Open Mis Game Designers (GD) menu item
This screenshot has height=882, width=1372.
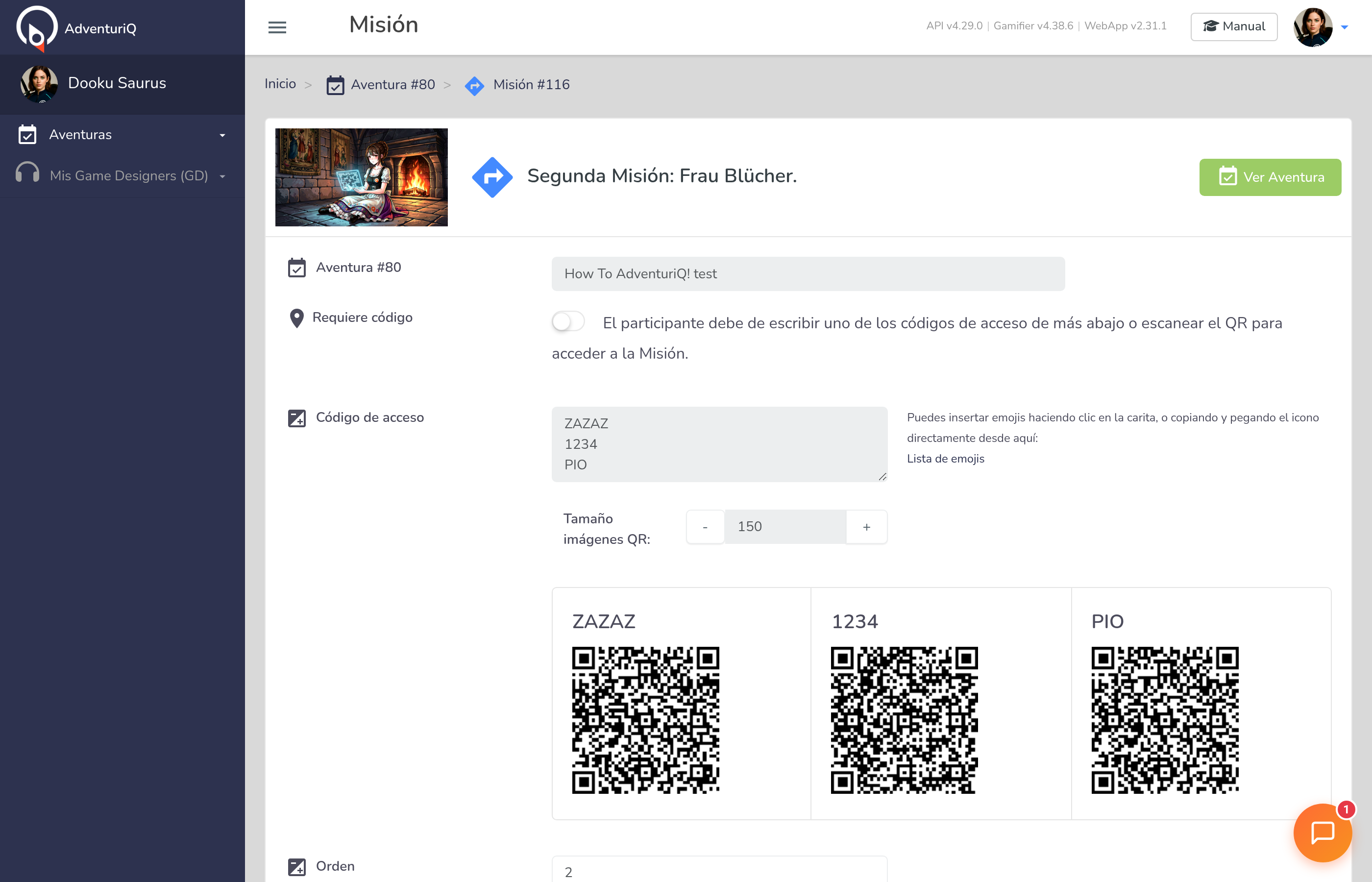point(122,176)
